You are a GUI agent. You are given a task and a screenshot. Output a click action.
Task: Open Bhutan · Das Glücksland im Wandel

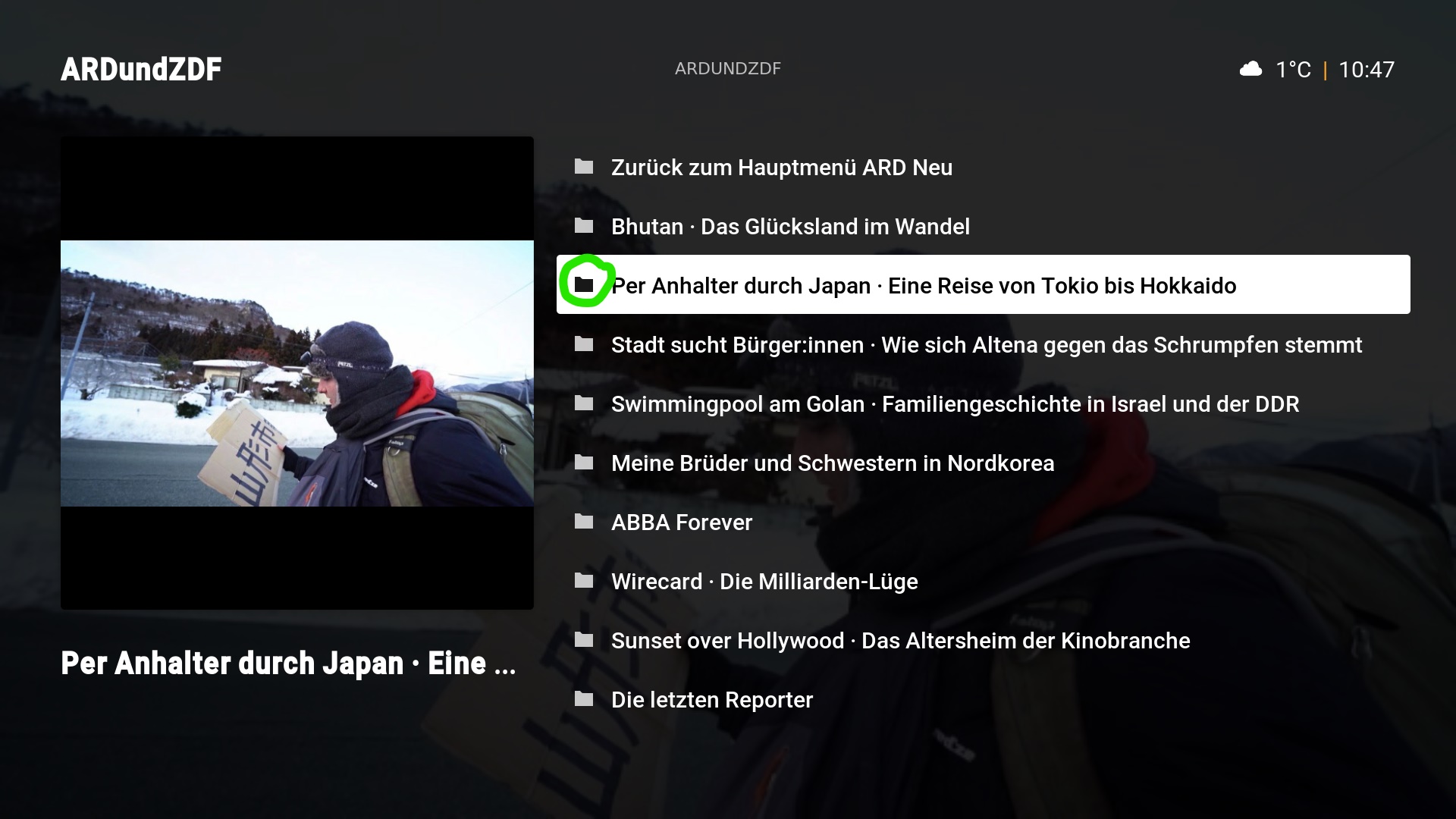[984, 226]
